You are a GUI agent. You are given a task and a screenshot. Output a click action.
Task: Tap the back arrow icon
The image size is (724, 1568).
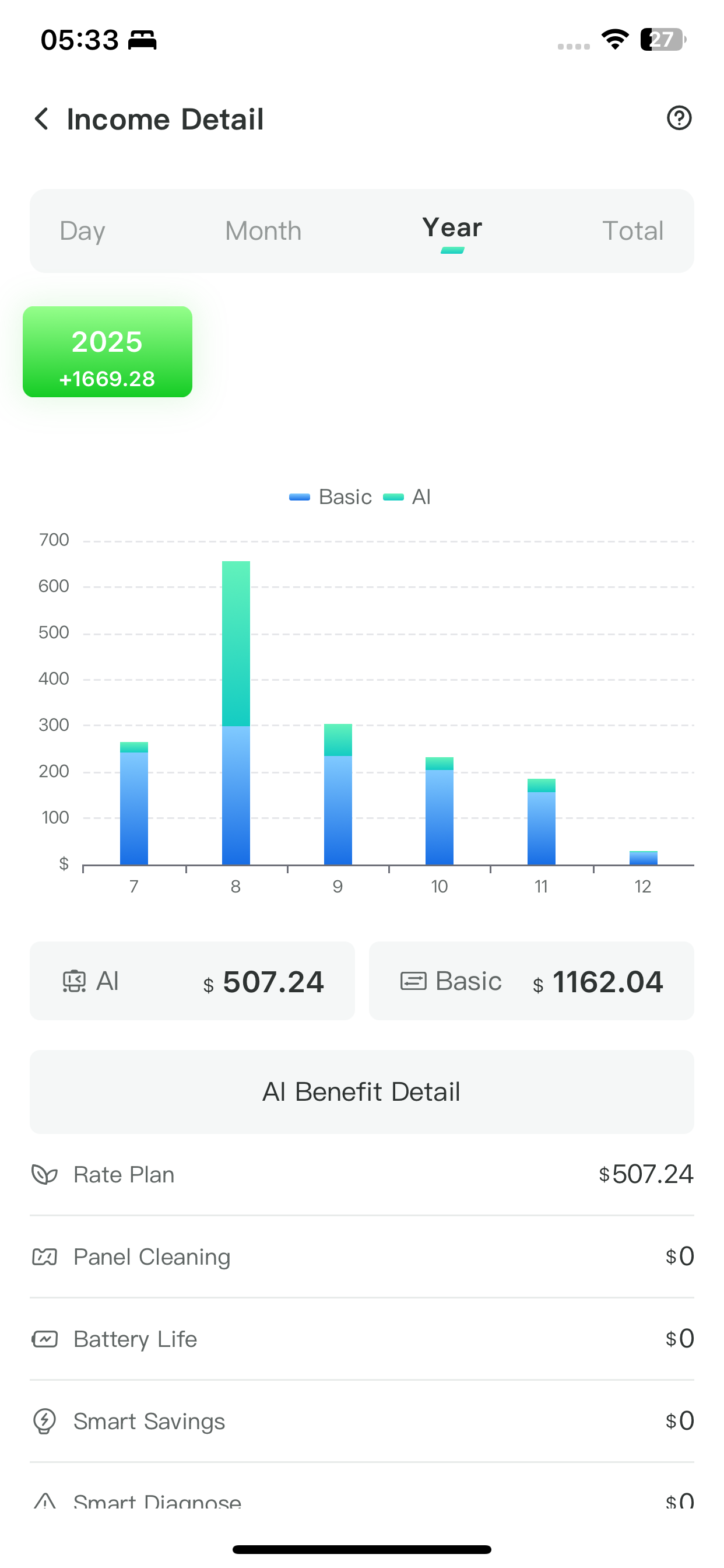[x=41, y=118]
